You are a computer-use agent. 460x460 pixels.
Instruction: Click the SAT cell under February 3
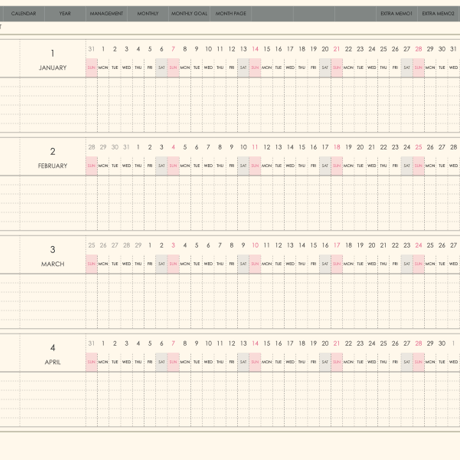(x=162, y=166)
